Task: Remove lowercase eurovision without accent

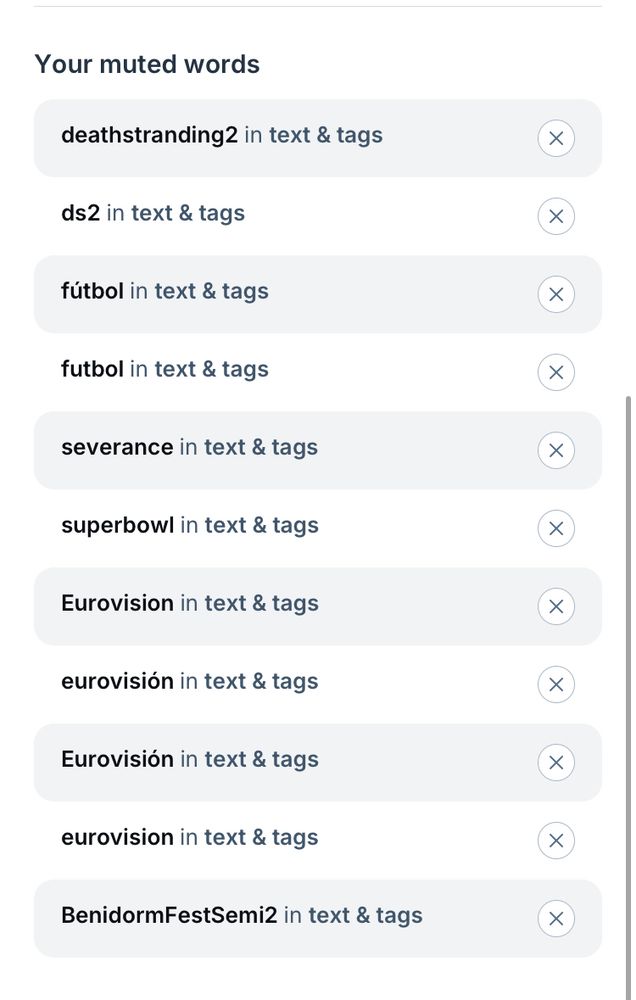Action: point(556,840)
